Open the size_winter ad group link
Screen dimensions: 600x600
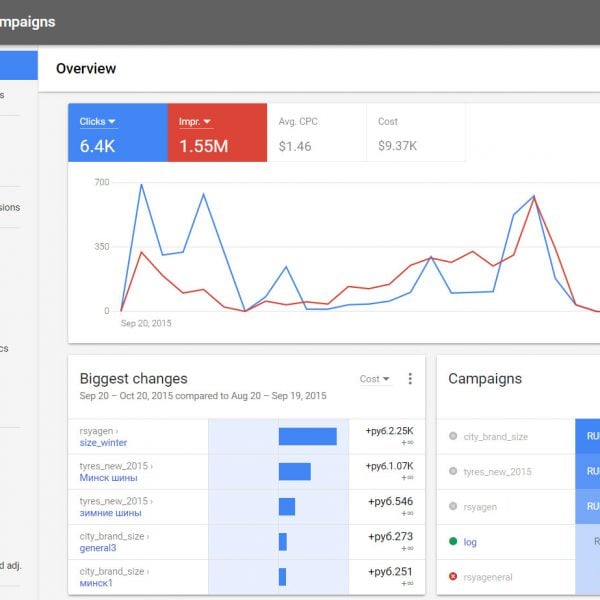coord(103,443)
